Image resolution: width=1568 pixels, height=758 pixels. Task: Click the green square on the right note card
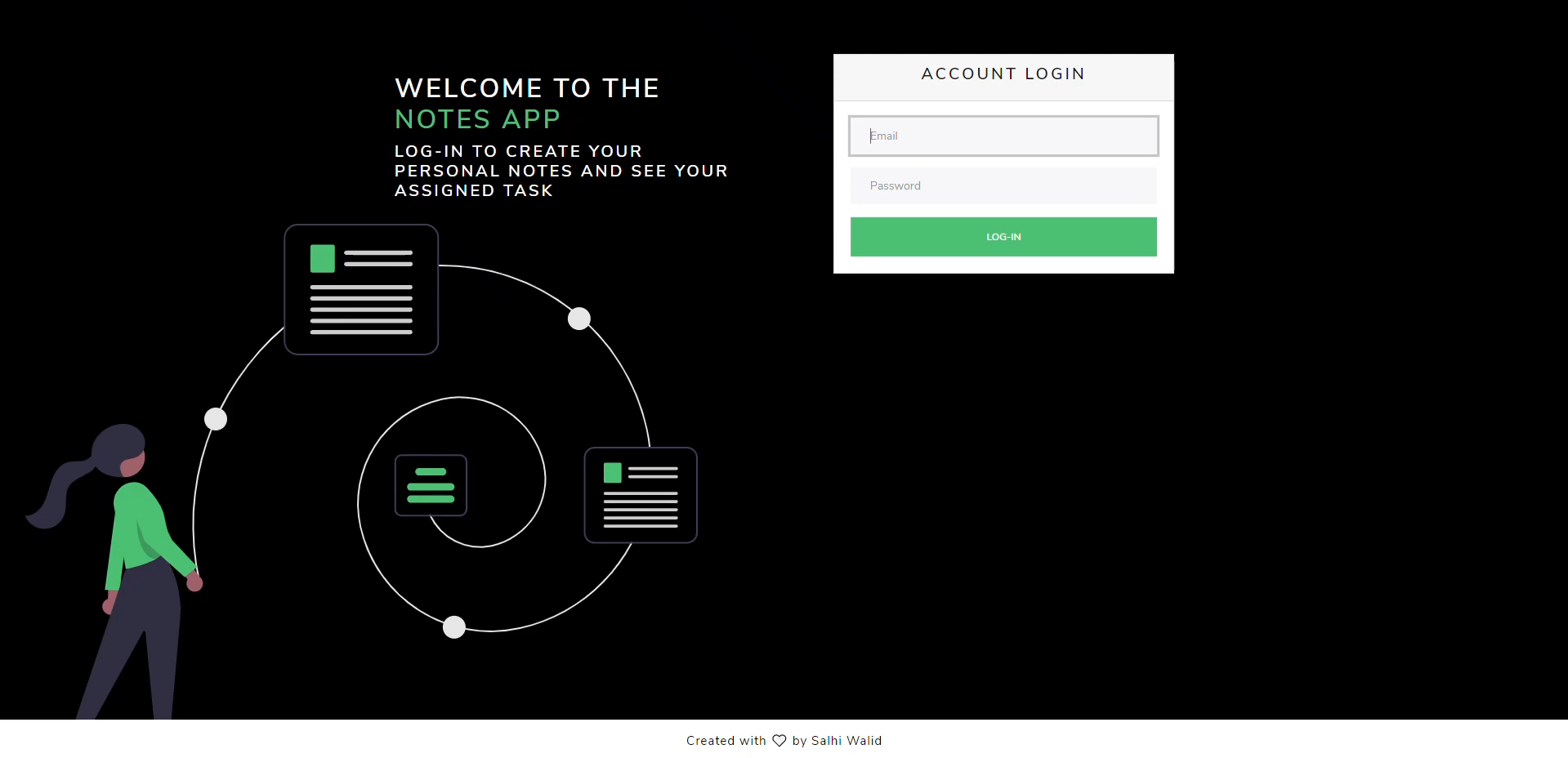click(x=611, y=473)
